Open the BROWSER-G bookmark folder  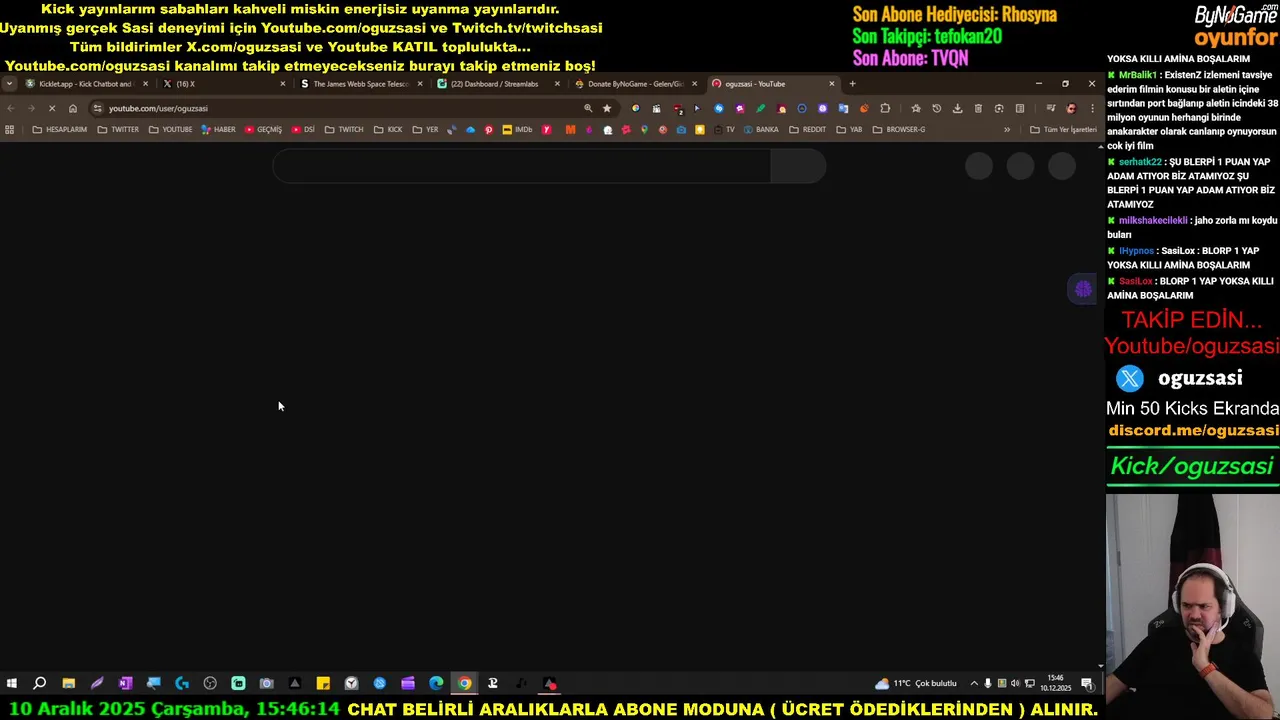click(899, 129)
